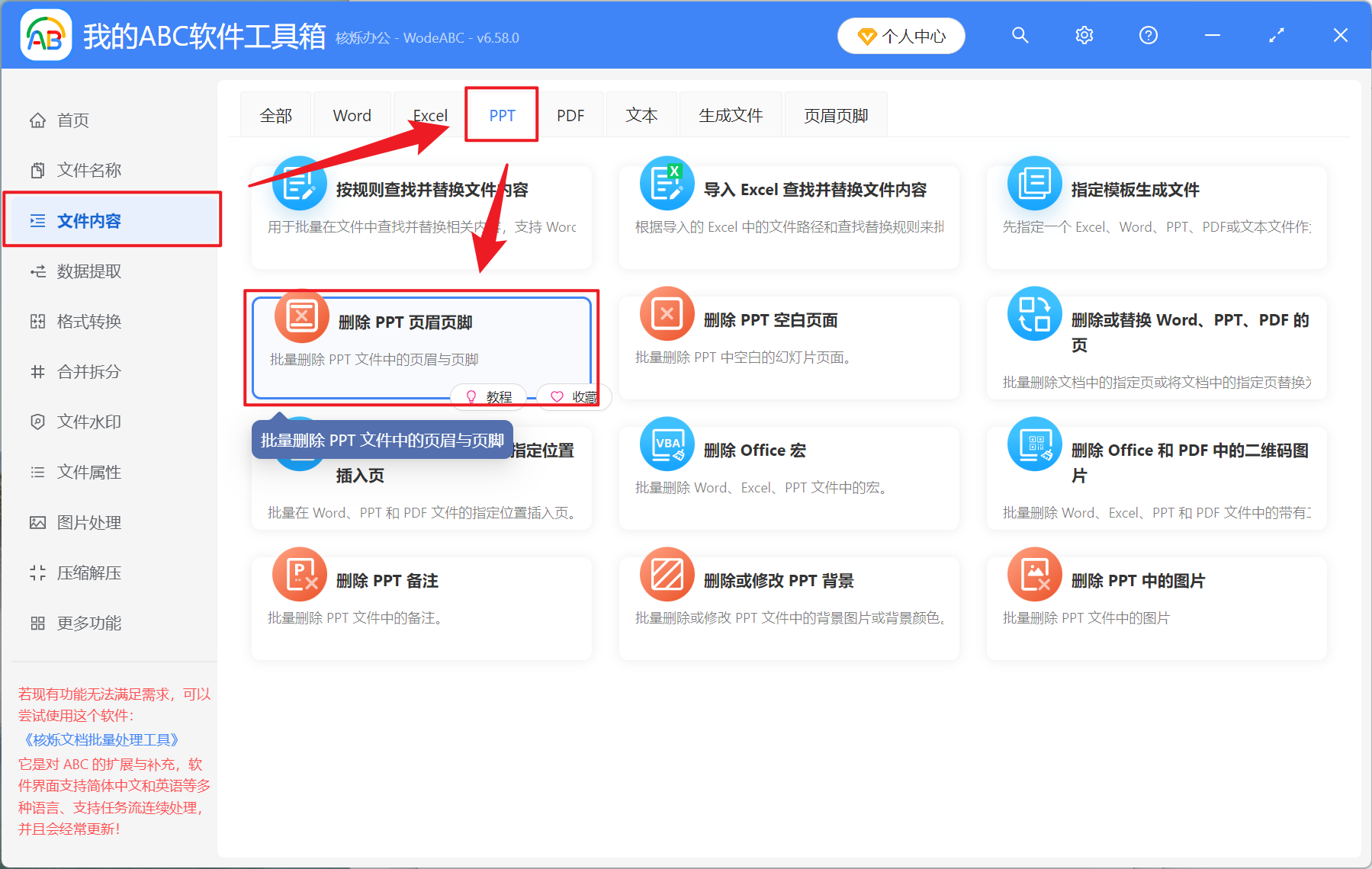Click the 删除 PPT 备注 icon
The image size is (1372, 869).
300,575
